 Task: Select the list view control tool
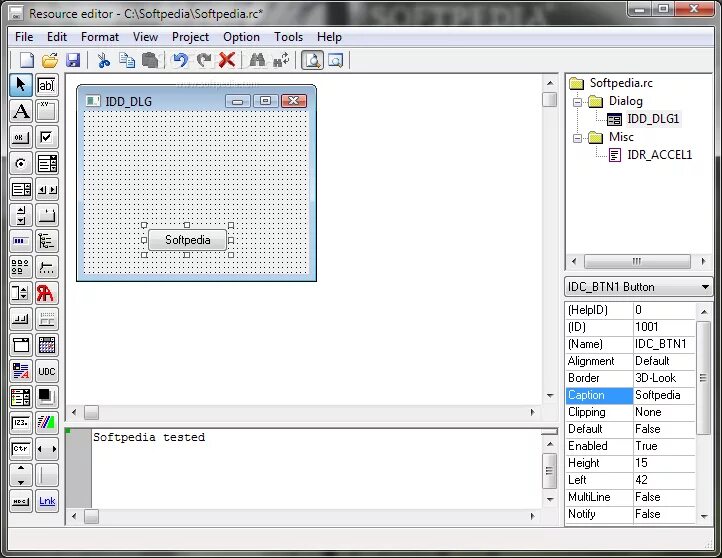pos(21,267)
